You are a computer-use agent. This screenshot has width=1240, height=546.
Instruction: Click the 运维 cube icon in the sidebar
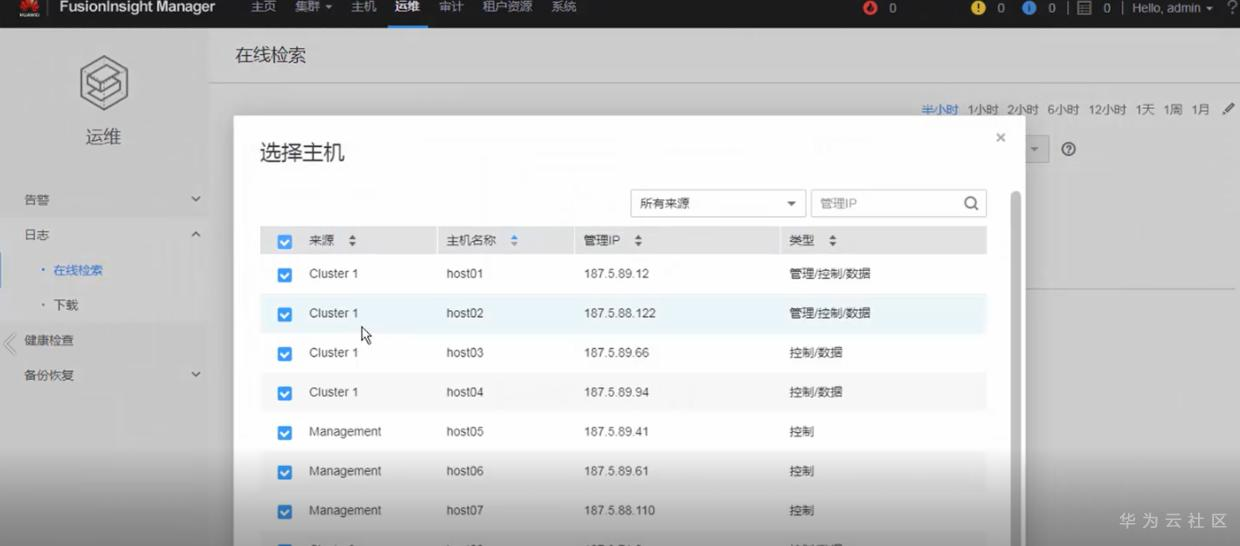click(x=104, y=83)
